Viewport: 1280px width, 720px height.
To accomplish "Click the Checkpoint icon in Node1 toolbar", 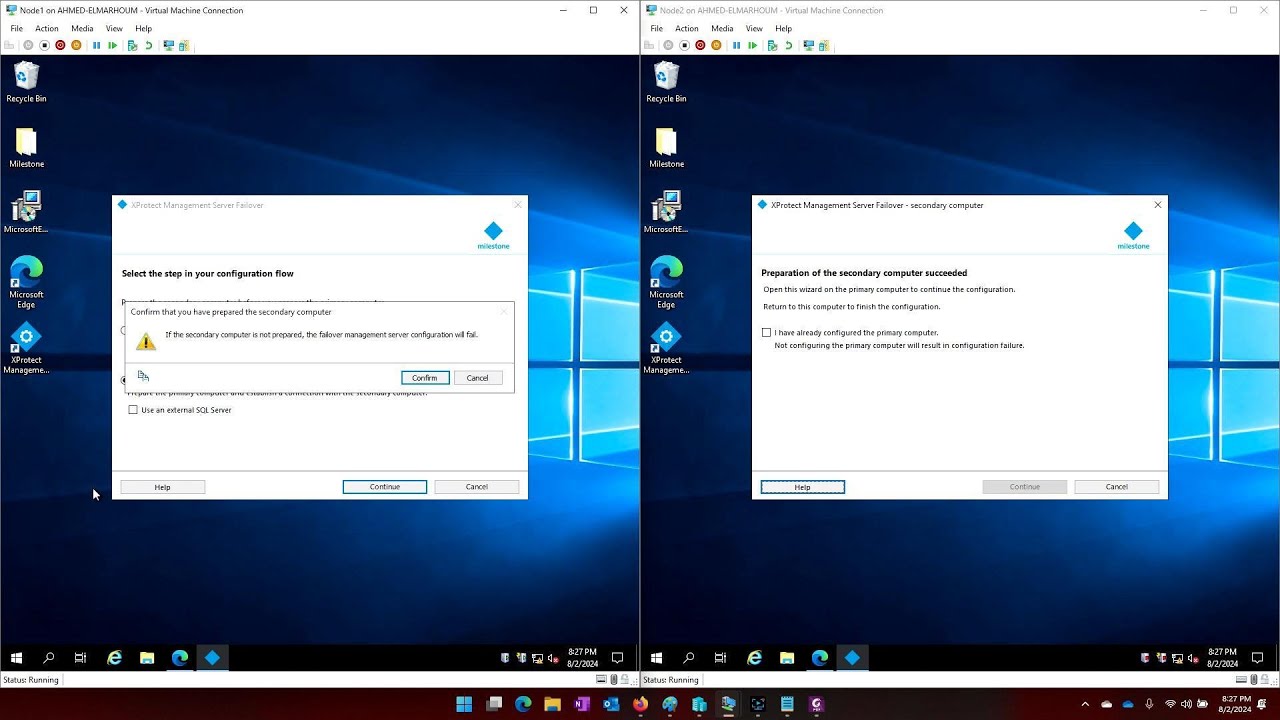I will click(x=132, y=45).
